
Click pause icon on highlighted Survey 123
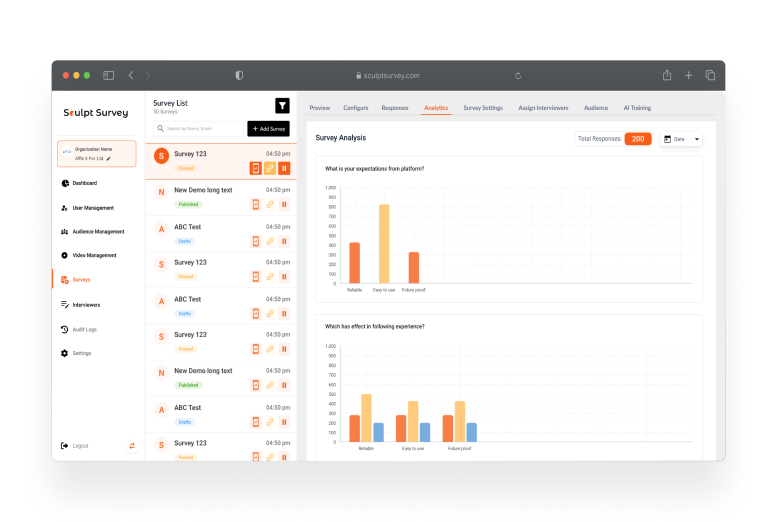pos(284,168)
